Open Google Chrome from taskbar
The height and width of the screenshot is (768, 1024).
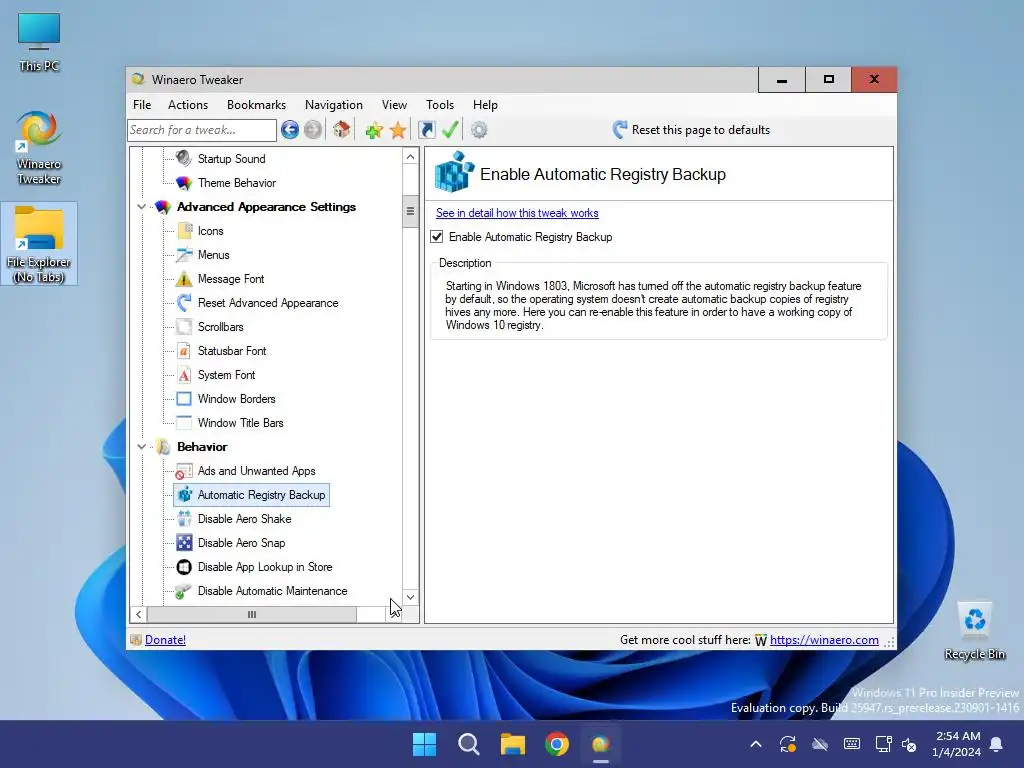click(x=557, y=744)
